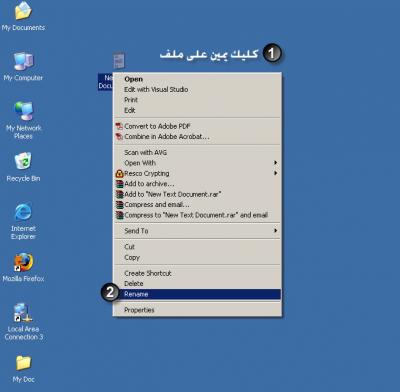This screenshot has height=392, width=400.
Task: Choose Create Shortcut entry
Action: (x=197, y=273)
